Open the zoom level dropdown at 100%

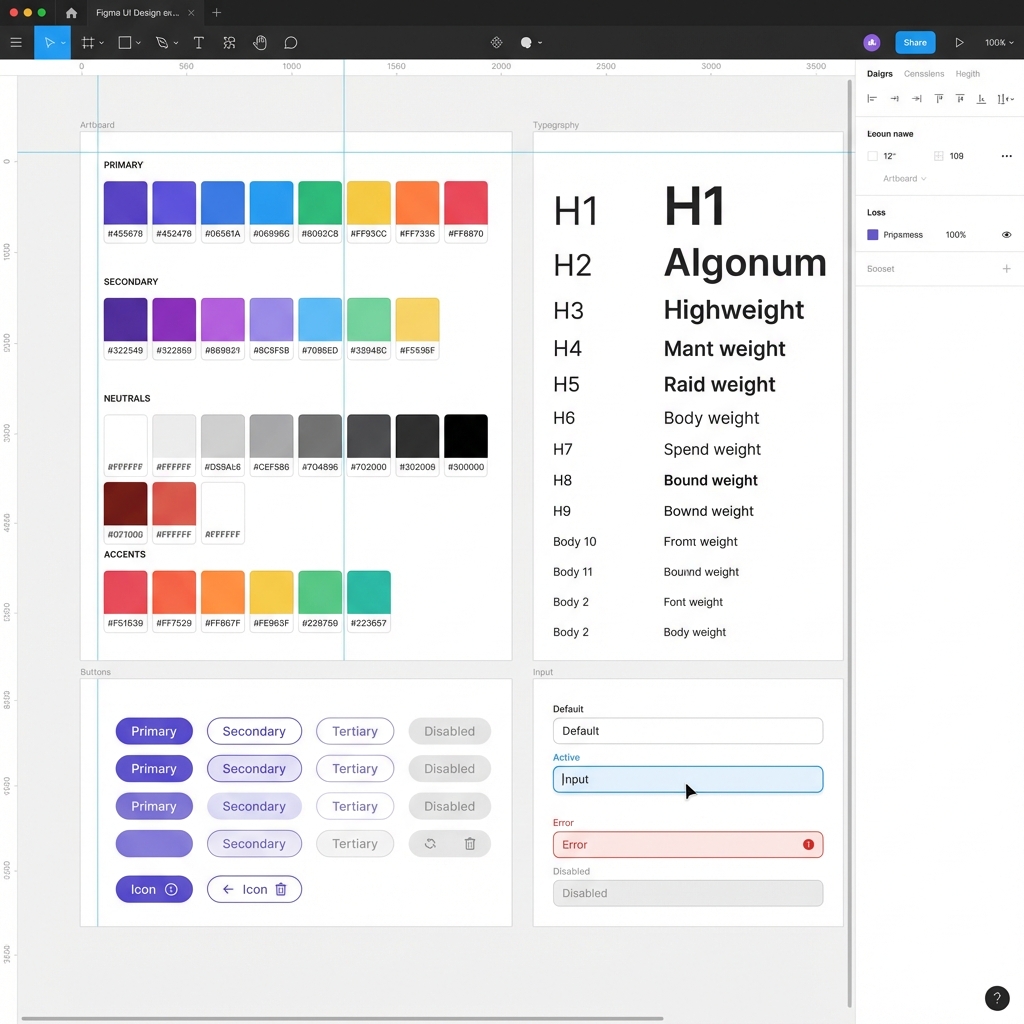coord(999,42)
